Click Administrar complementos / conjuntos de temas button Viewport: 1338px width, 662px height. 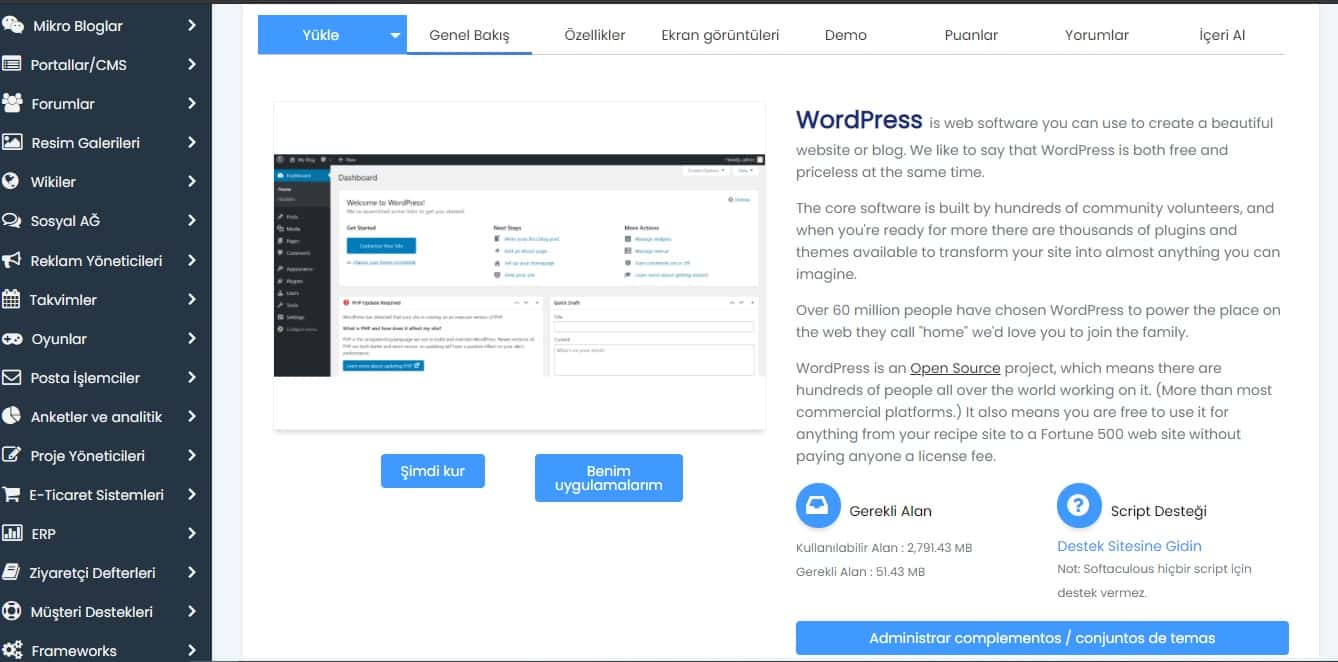(x=1042, y=638)
